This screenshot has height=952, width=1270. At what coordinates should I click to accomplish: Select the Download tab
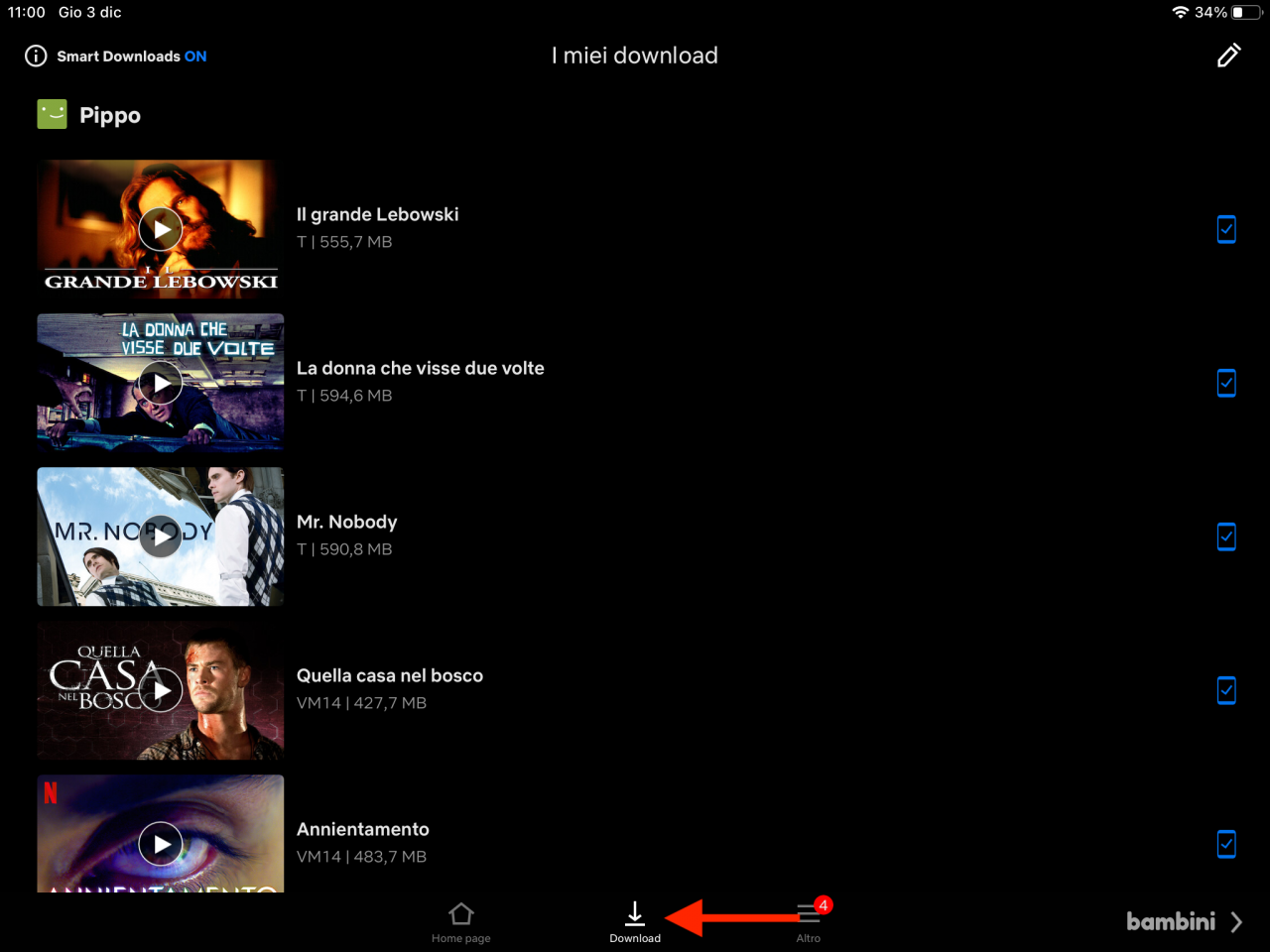tap(635, 922)
